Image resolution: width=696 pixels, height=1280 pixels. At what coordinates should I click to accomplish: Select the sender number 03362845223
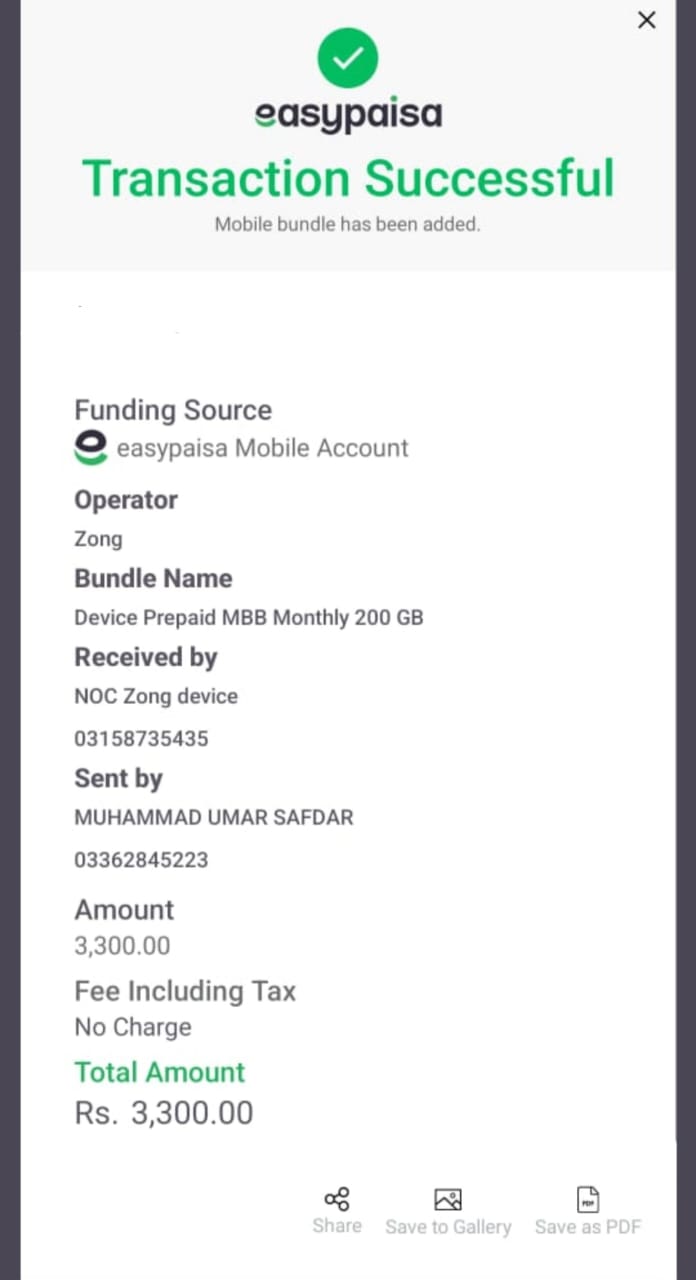(x=141, y=860)
